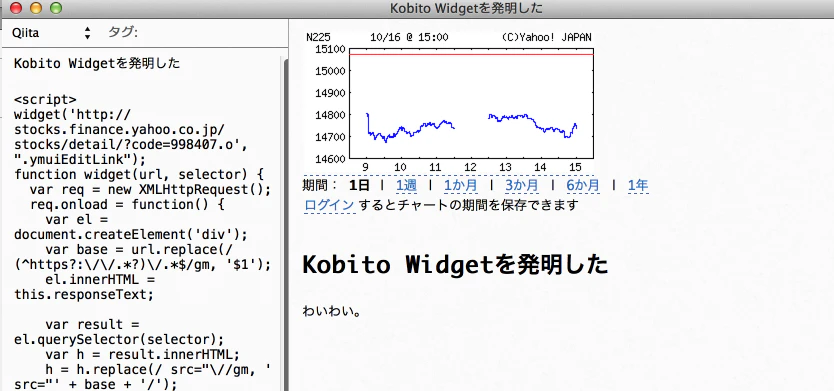Switch chart period to 3か月
Screen dimensions: 834x391
(x=521, y=185)
